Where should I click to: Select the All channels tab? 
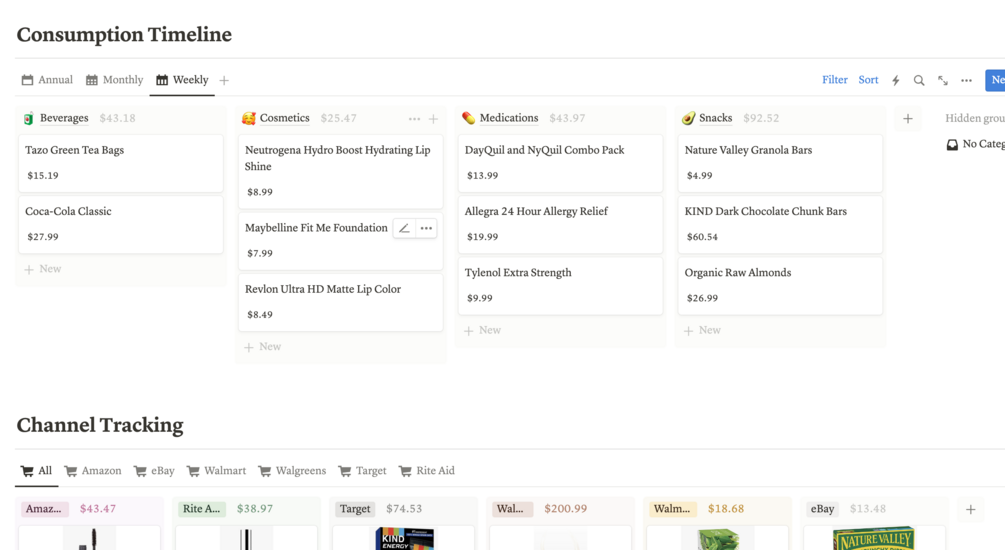[37, 471]
